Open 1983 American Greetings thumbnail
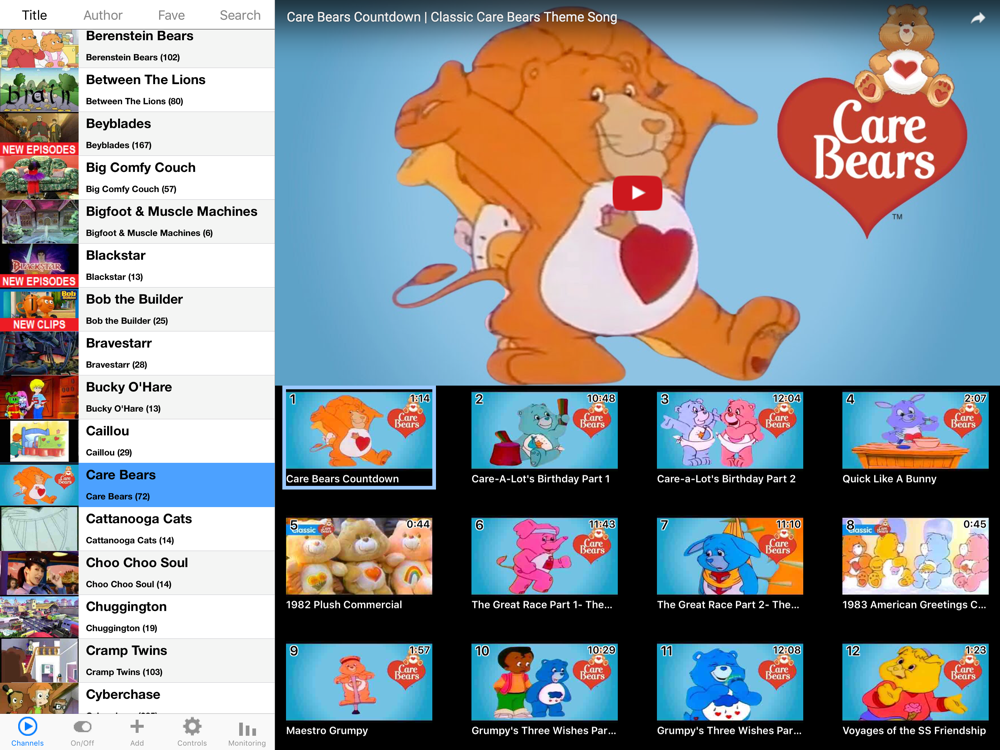The width and height of the screenshot is (1000, 750). pos(915,556)
